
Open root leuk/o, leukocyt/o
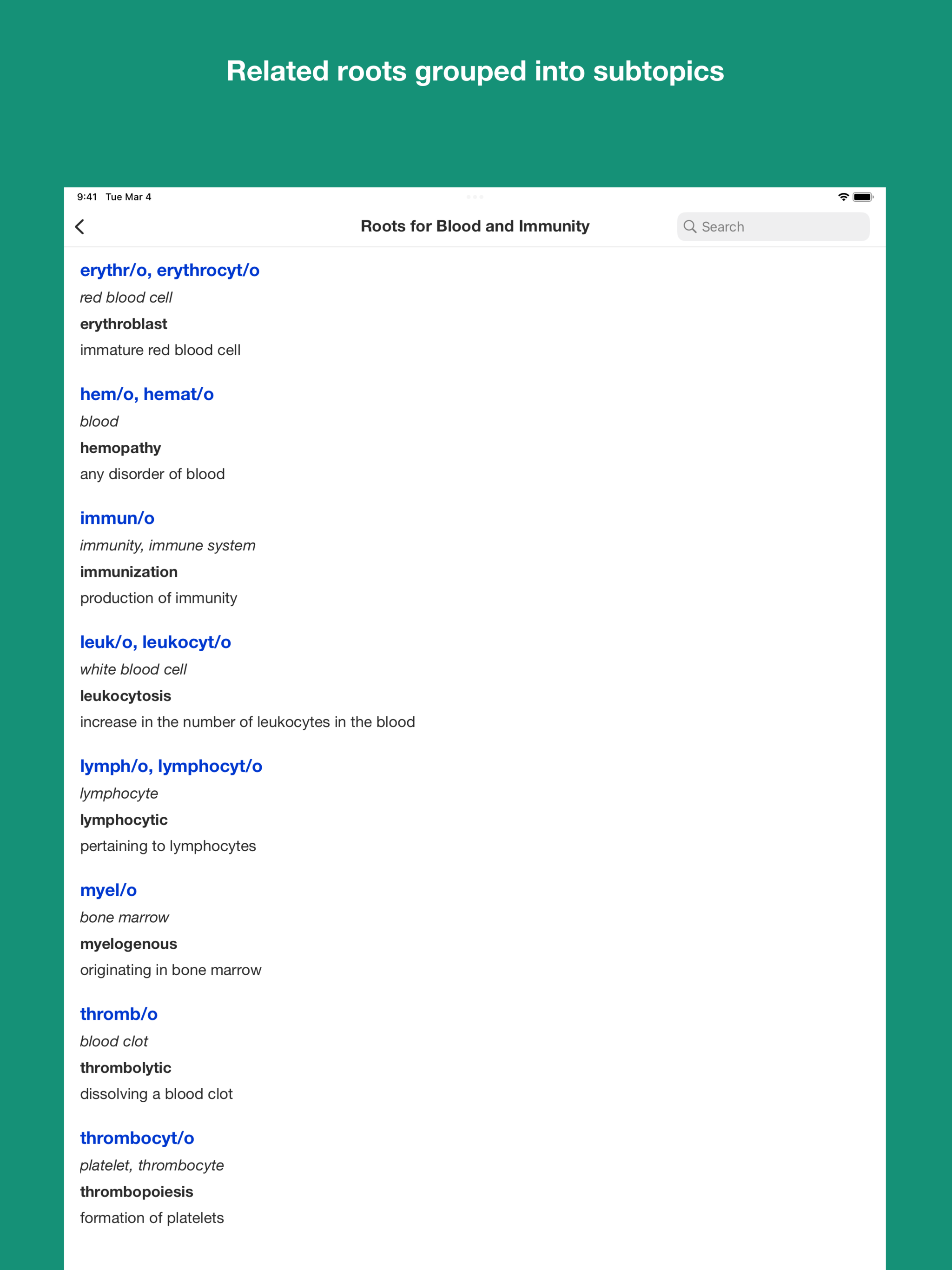[155, 642]
